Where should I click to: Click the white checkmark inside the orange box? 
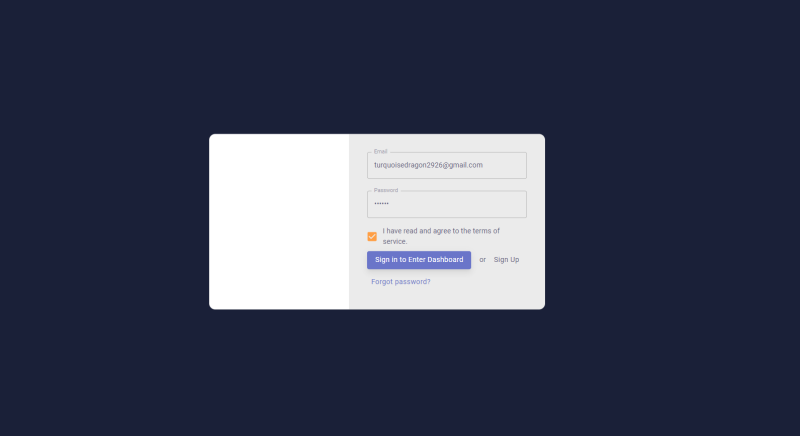[372, 237]
